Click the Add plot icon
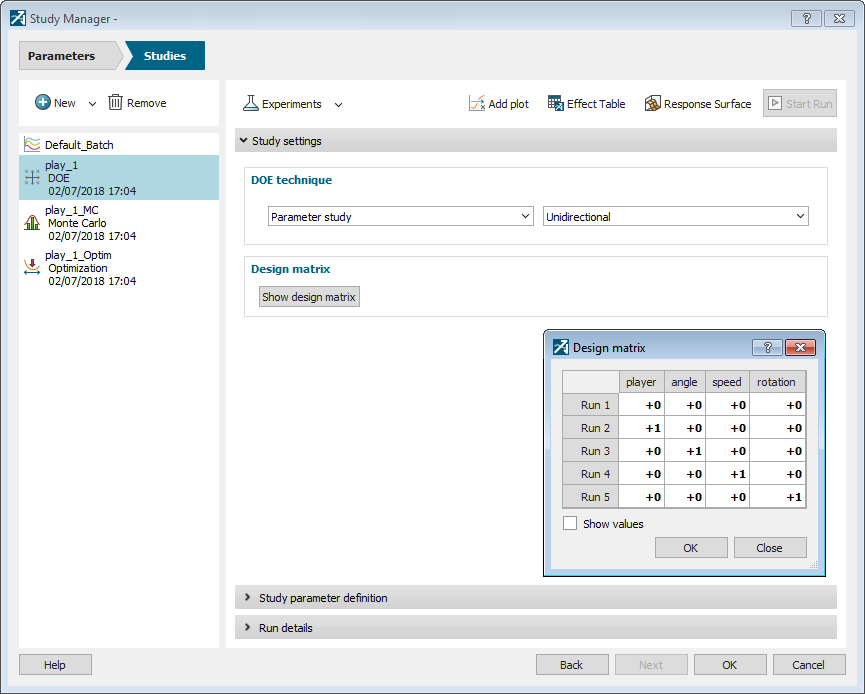 pyautogui.click(x=477, y=103)
